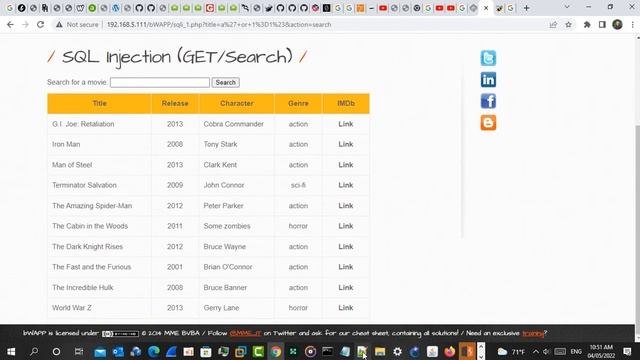
Task: Open the notification center icon
Action: pos(627,351)
